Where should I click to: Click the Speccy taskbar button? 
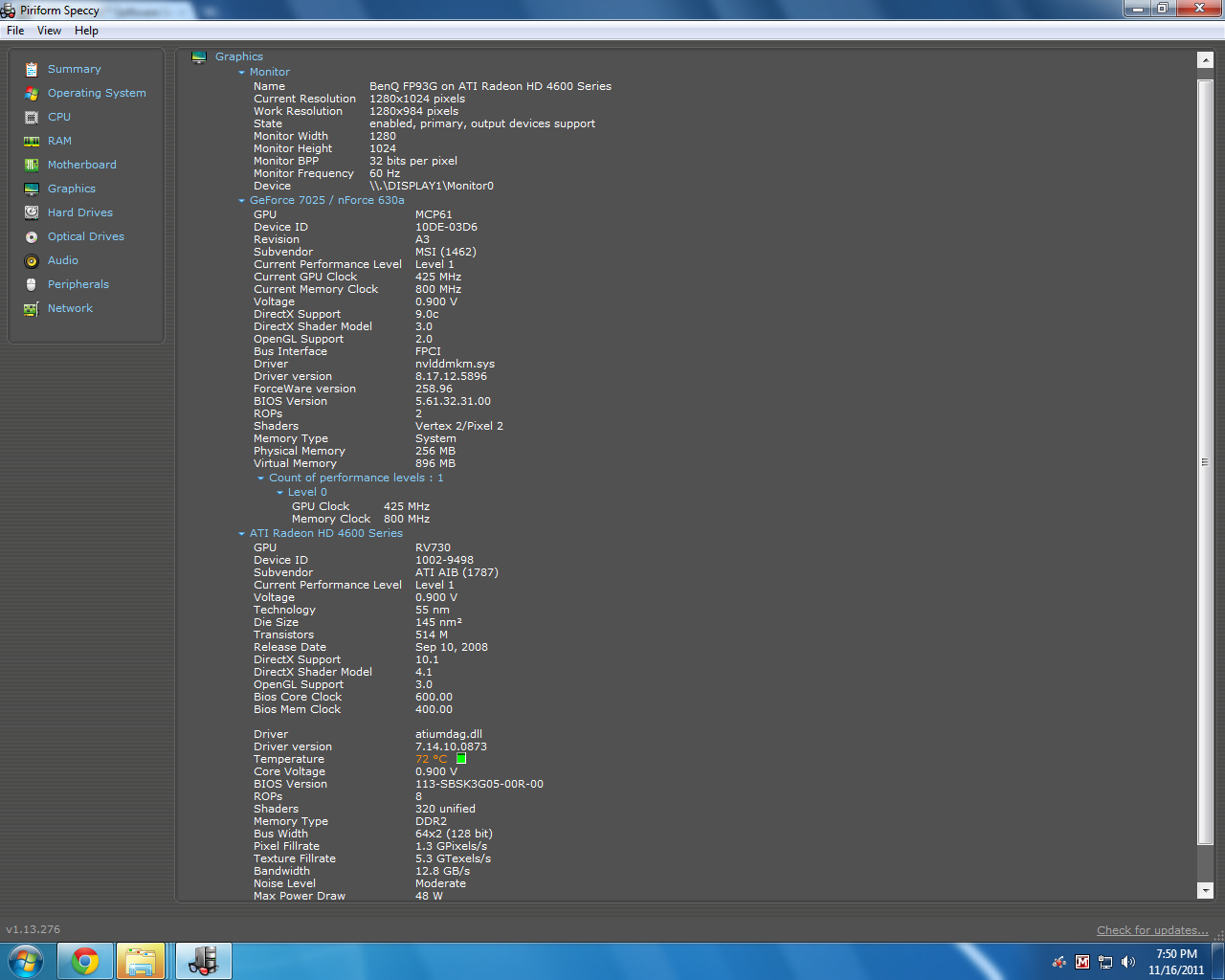pos(204,961)
